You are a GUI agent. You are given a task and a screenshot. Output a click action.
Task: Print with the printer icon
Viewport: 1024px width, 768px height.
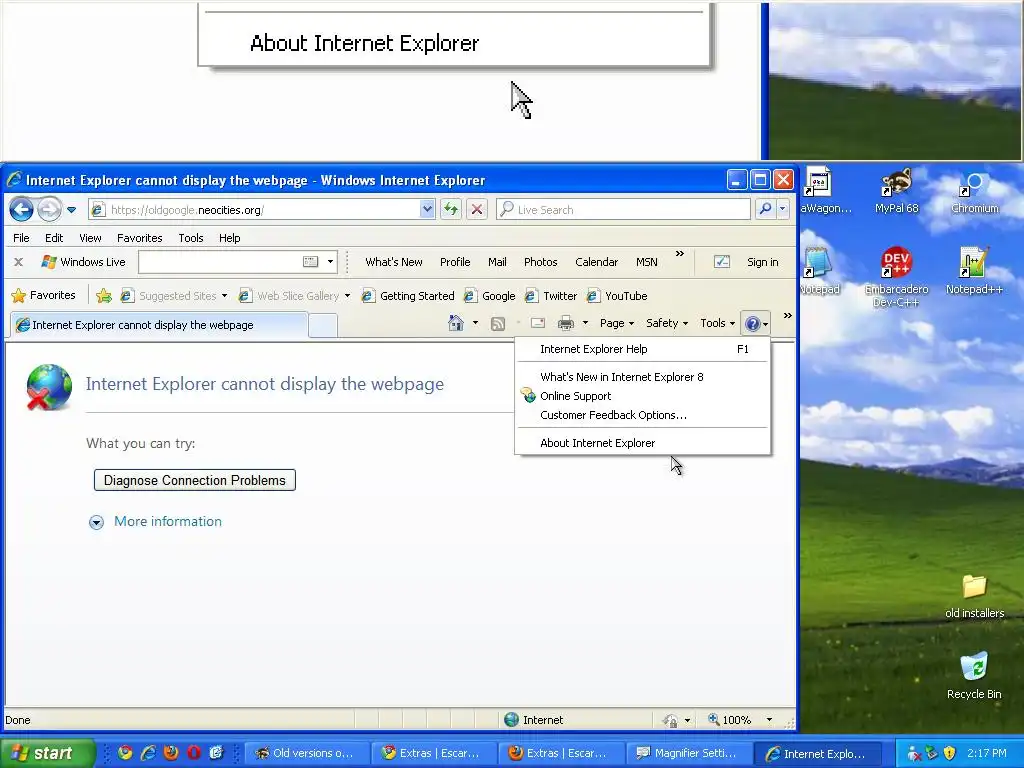566,323
